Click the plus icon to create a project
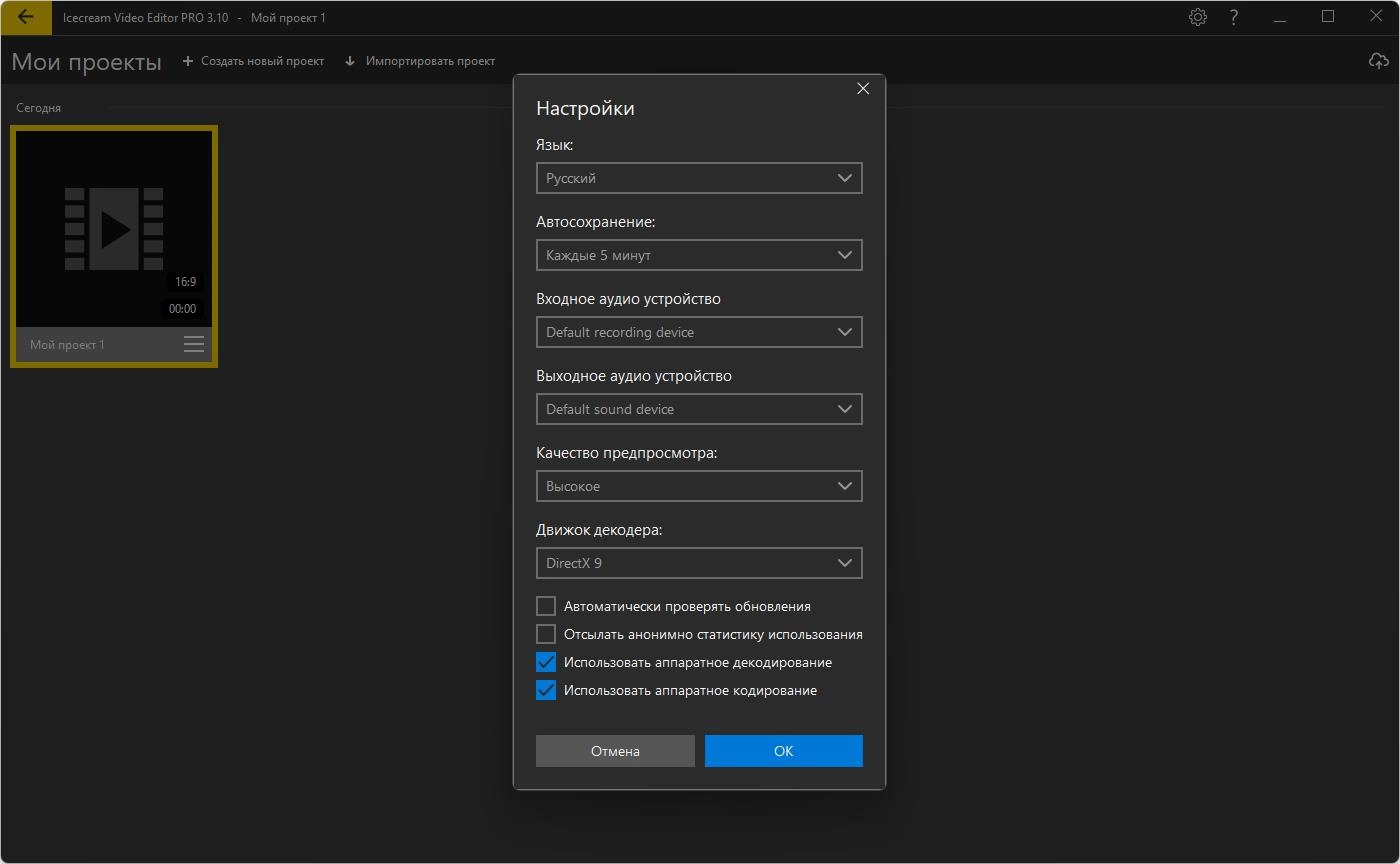Screen dimensions: 1400x864 coord(188,61)
